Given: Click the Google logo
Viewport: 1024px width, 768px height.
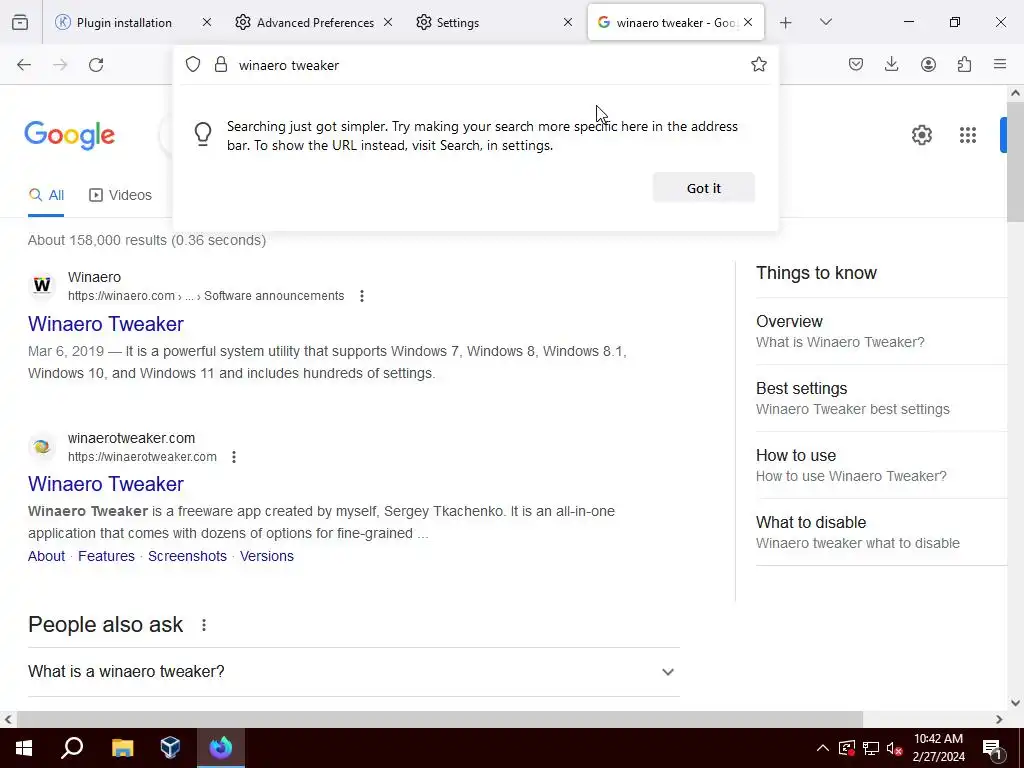Looking at the screenshot, I should 69,135.
